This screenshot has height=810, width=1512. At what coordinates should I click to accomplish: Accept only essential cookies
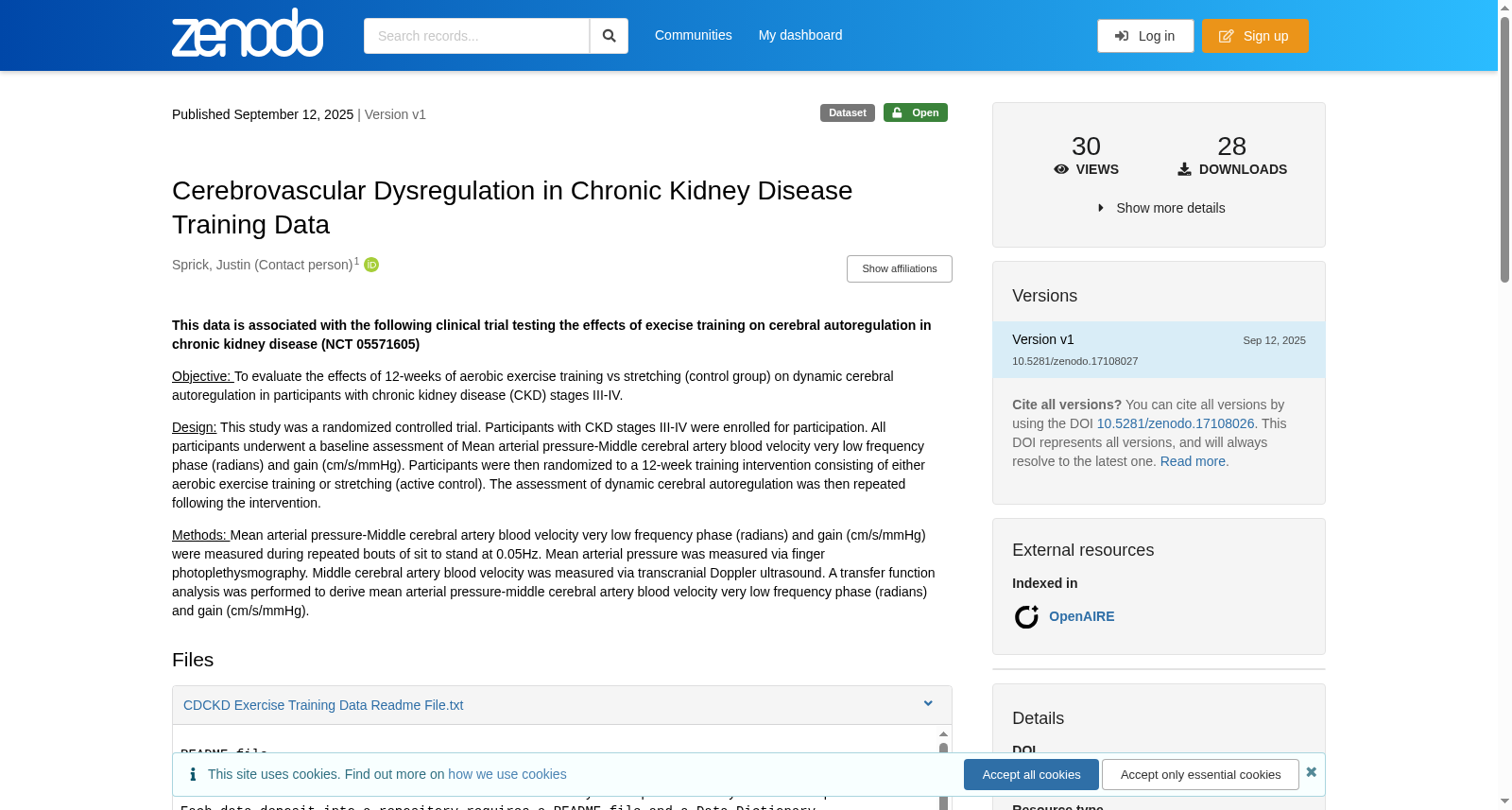pyautogui.click(x=1200, y=774)
